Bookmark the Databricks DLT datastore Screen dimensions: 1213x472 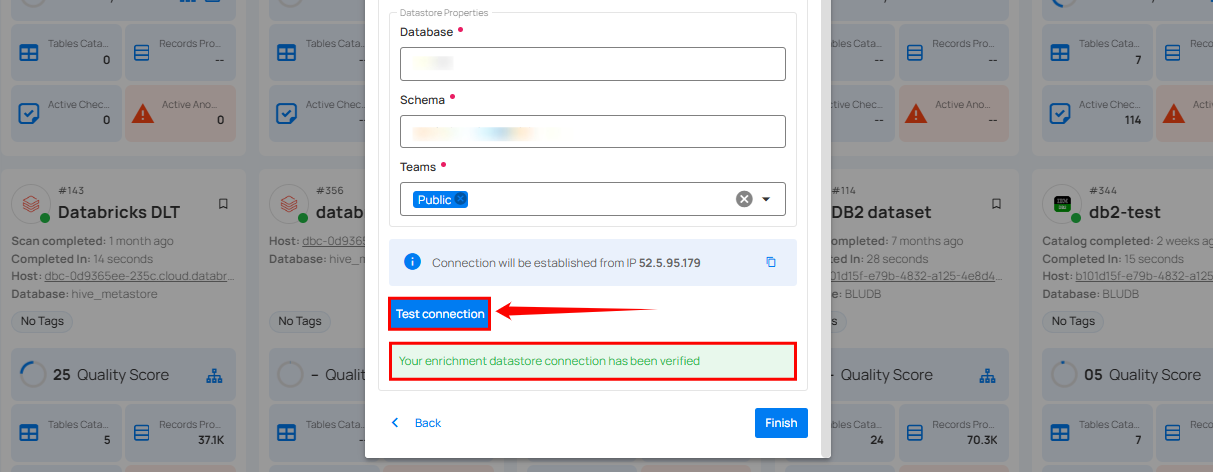point(223,204)
